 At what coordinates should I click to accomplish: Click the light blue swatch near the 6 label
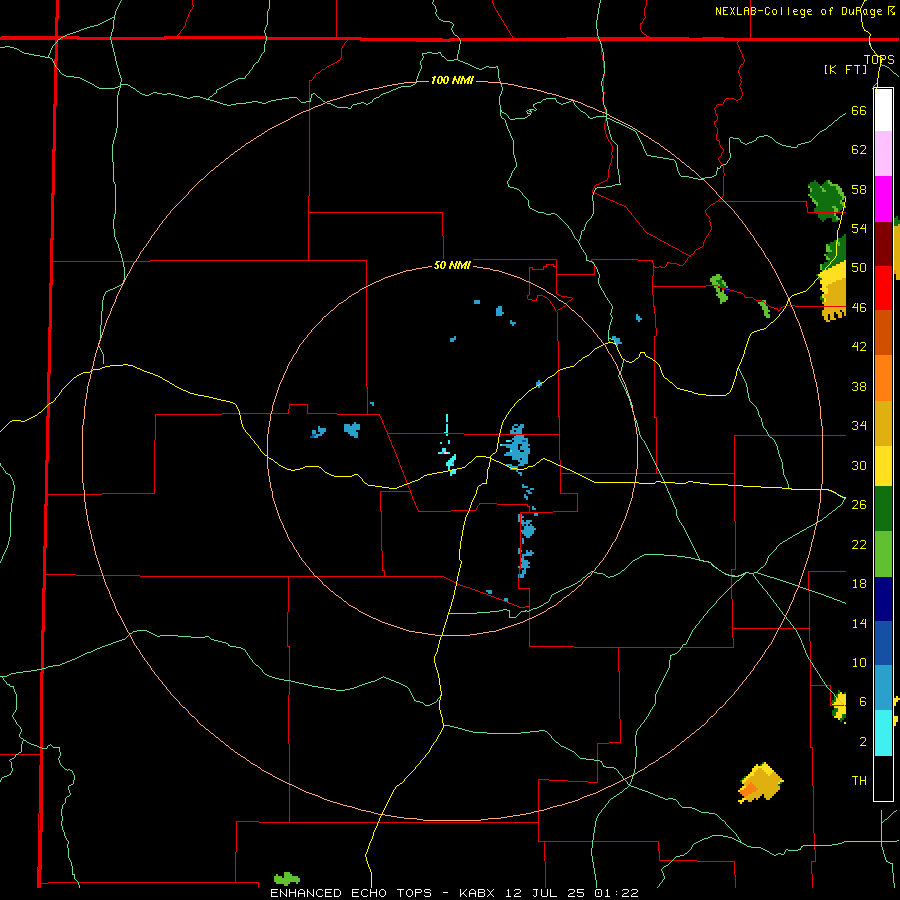(x=883, y=688)
